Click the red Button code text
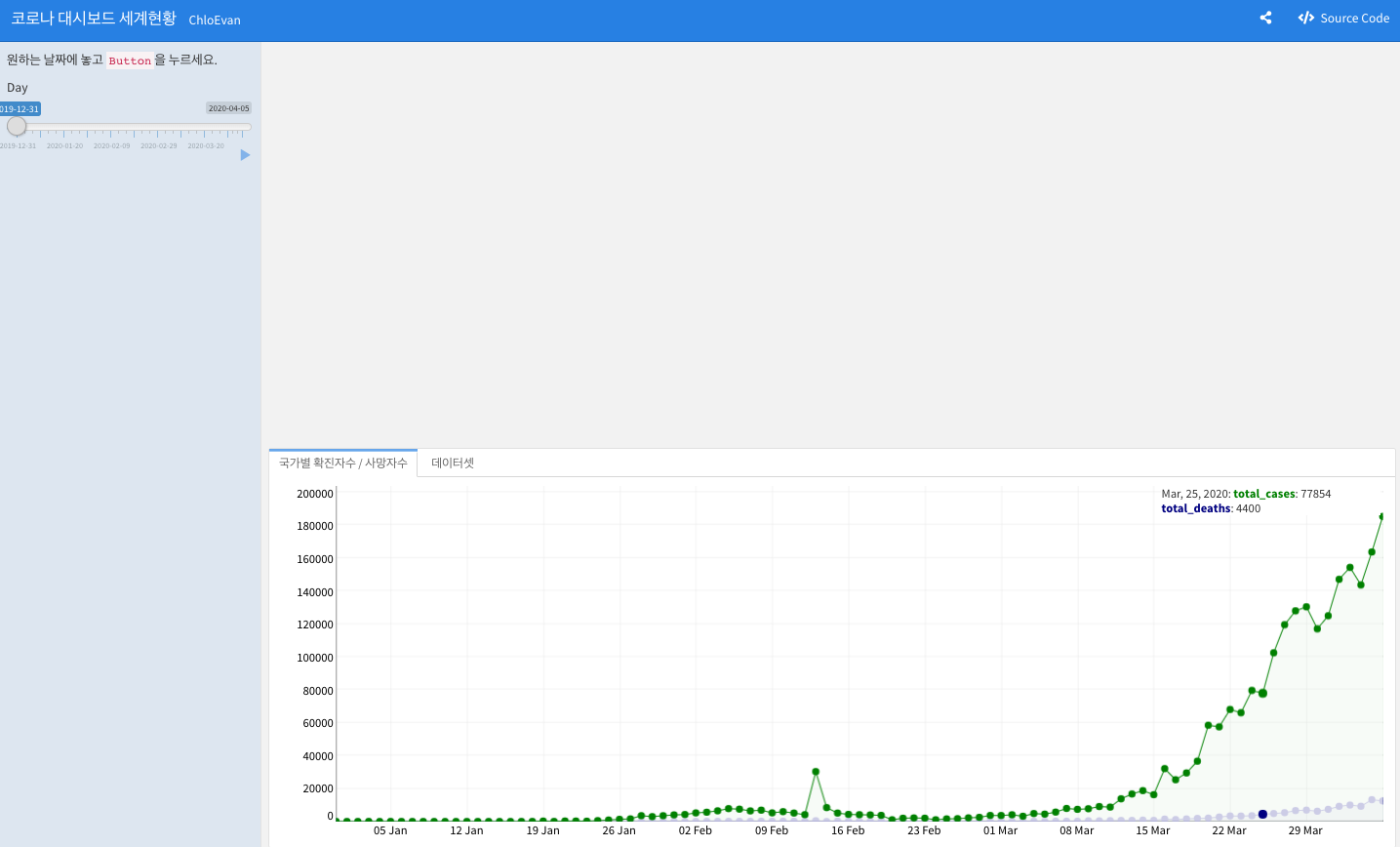This screenshot has width=1400, height=847. tap(130, 60)
